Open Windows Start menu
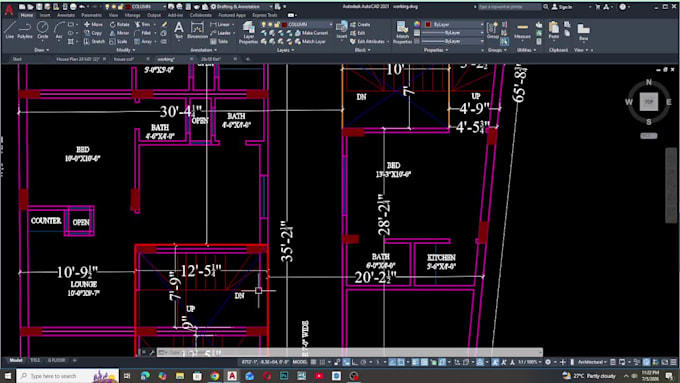This screenshot has height=383, width=680. point(7,376)
